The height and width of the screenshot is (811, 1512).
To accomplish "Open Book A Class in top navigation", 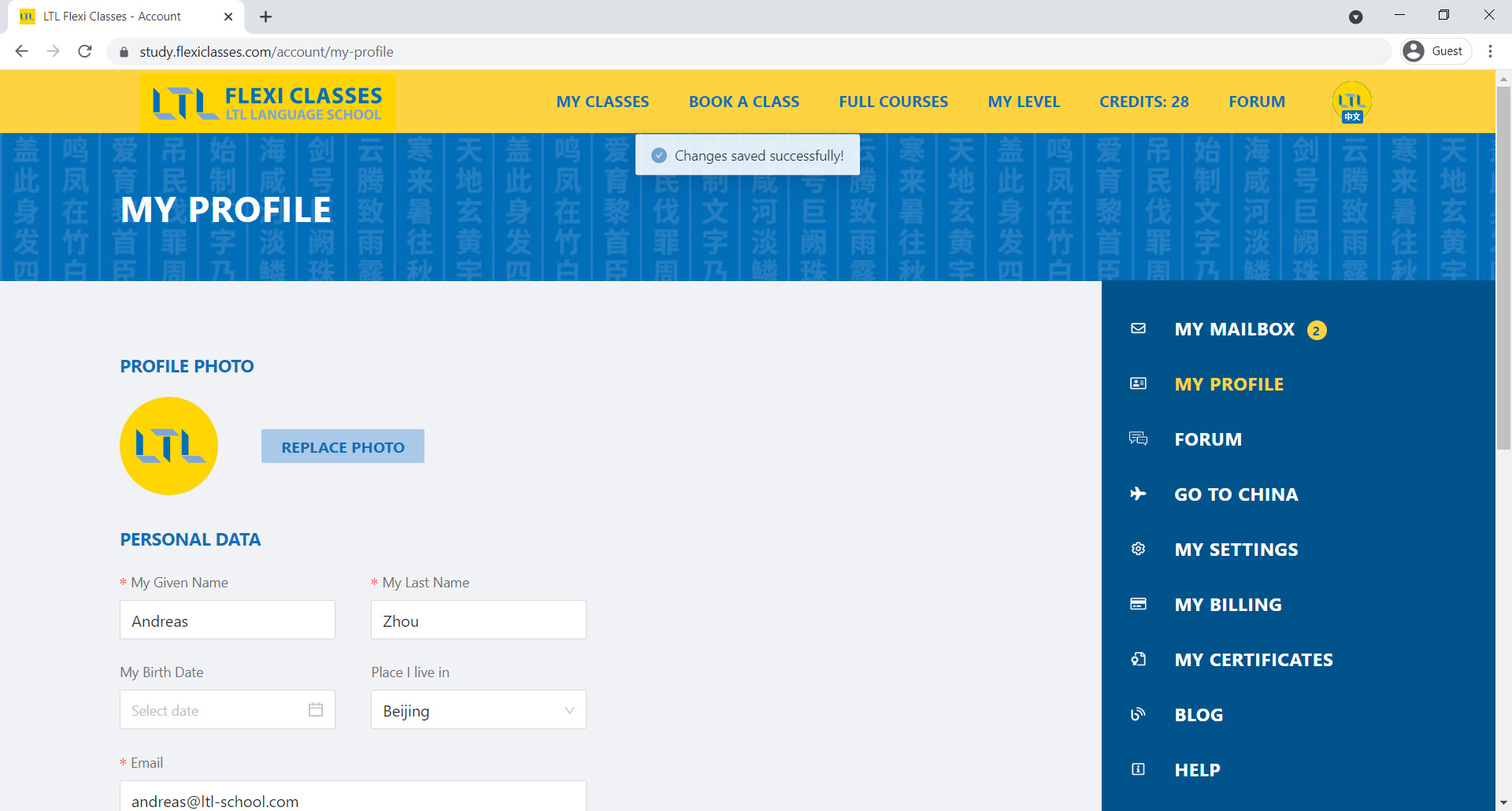I will click(x=744, y=102).
